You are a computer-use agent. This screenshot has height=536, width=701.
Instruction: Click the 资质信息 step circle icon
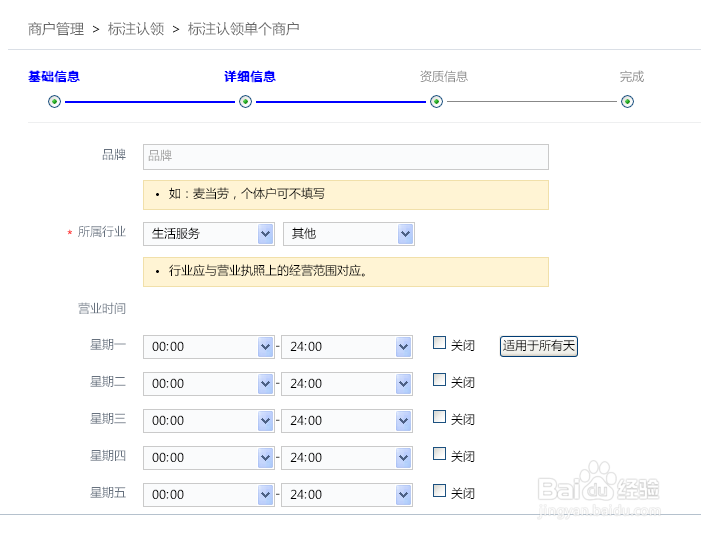pyautogui.click(x=436, y=101)
